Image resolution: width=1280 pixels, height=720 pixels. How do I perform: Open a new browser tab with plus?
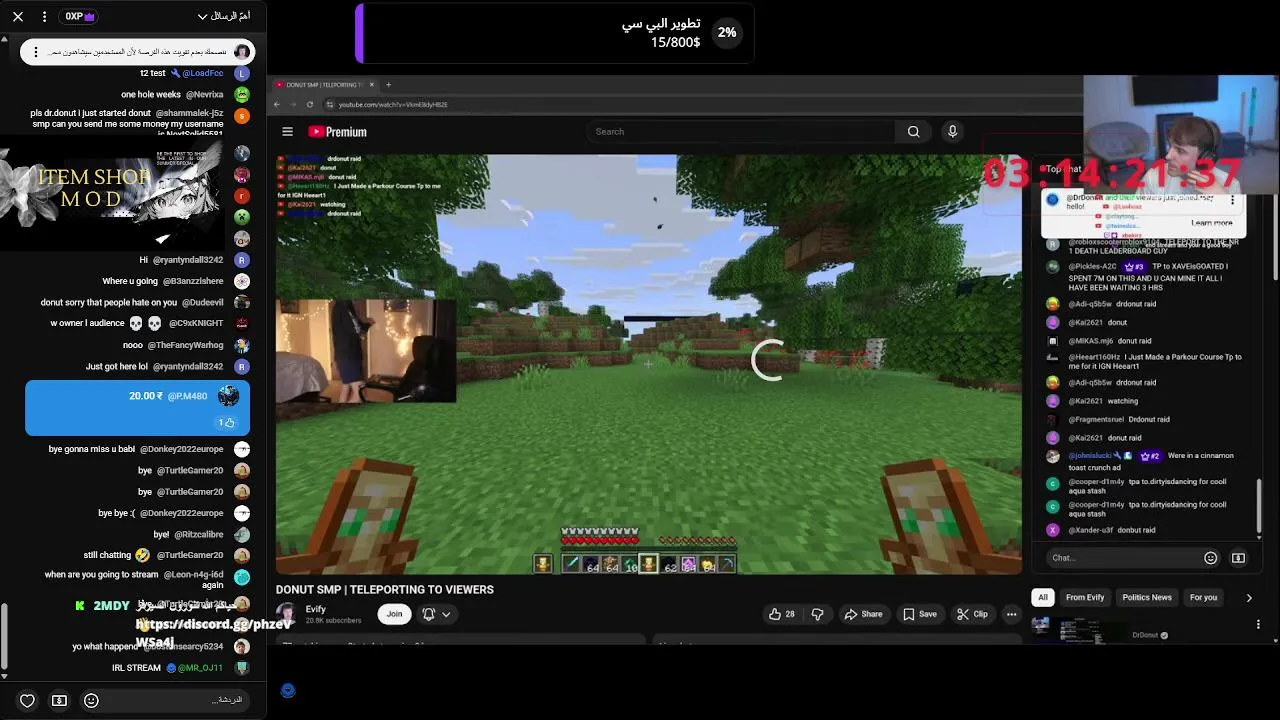click(x=389, y=85)
